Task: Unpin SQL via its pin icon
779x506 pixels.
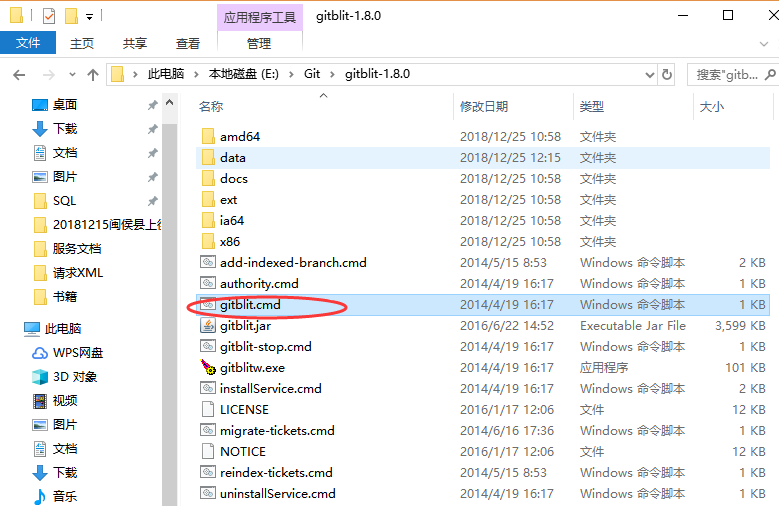Action: (x=153, y=201)
